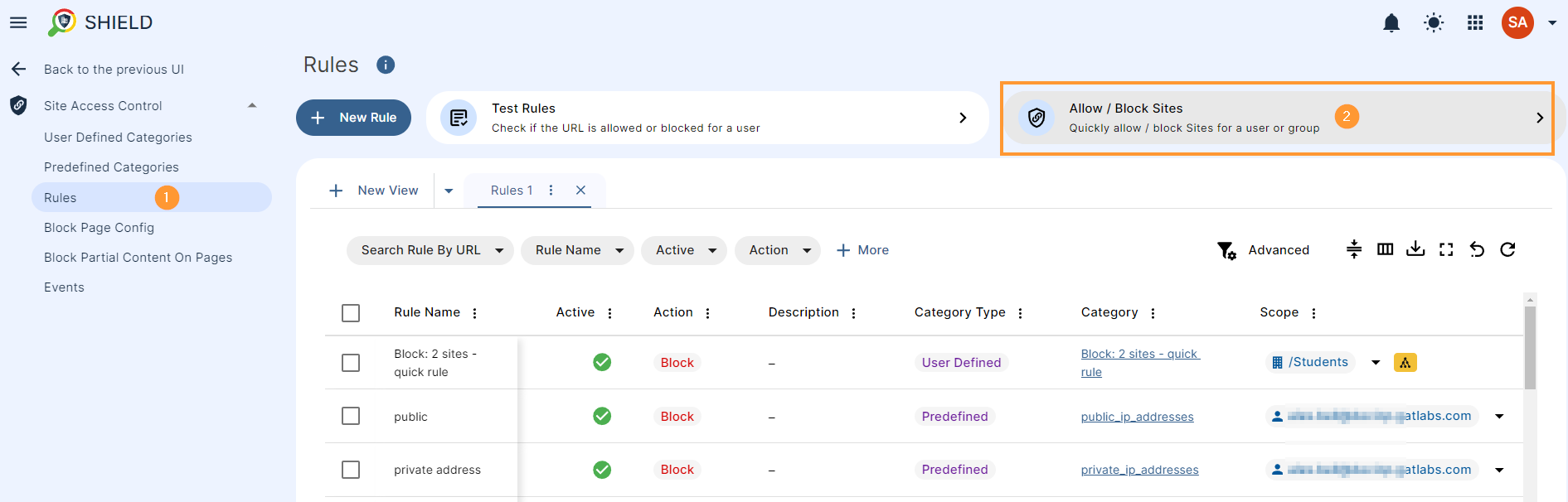Click the SHIELD logo icon
Viewport: 1568px width, 502px height.
[62, 22]
